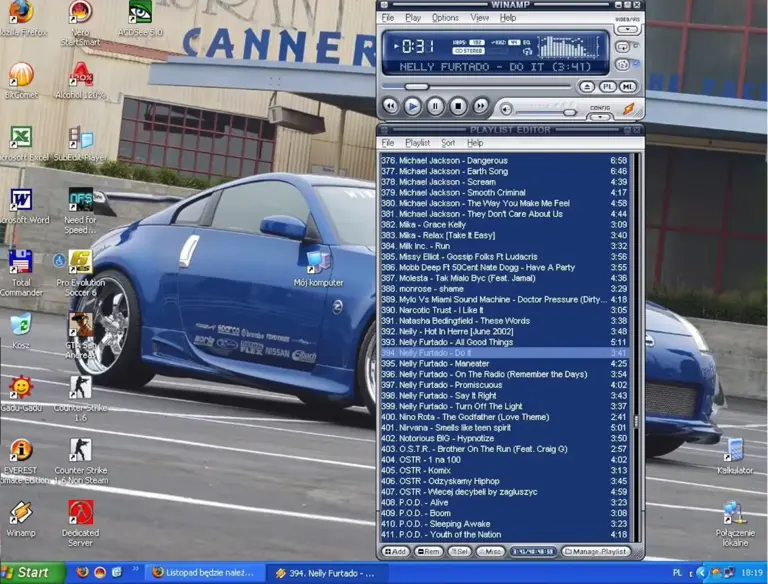Click the spectrum visualizer in Winamp
768x584 pixels.
[568, 47]
